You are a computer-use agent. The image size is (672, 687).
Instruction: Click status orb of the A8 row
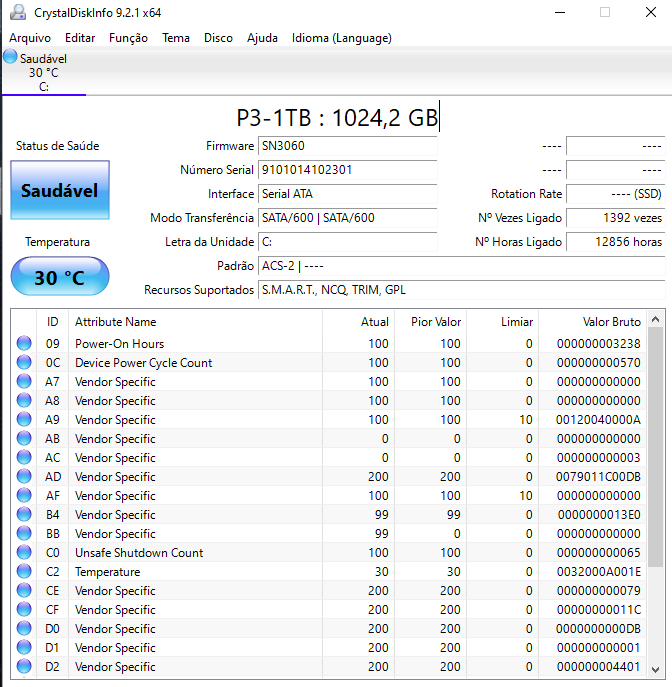pyautogui.click(x=24, y=400)
